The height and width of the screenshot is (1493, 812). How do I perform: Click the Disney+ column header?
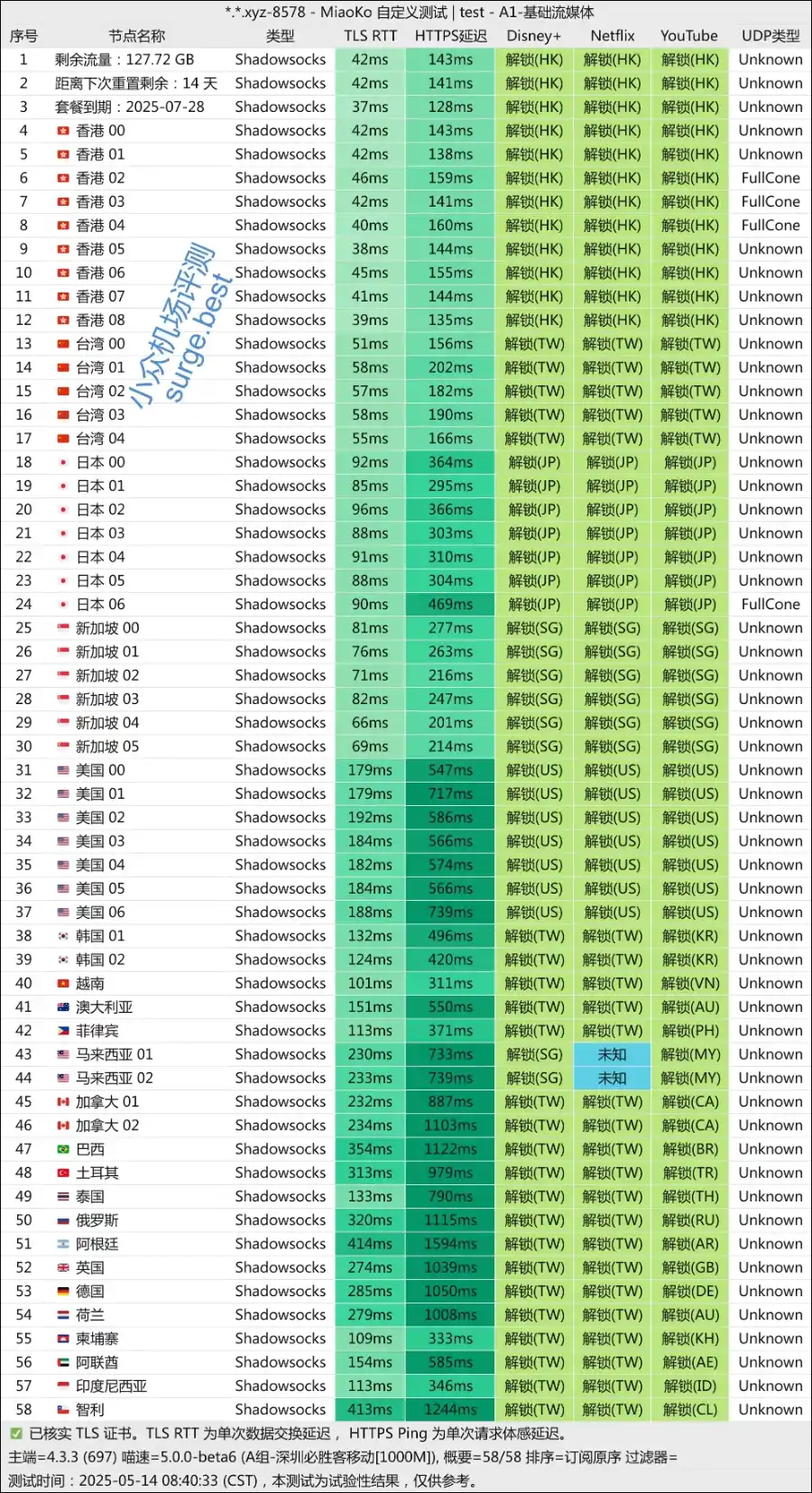click(x=534, y=36)
